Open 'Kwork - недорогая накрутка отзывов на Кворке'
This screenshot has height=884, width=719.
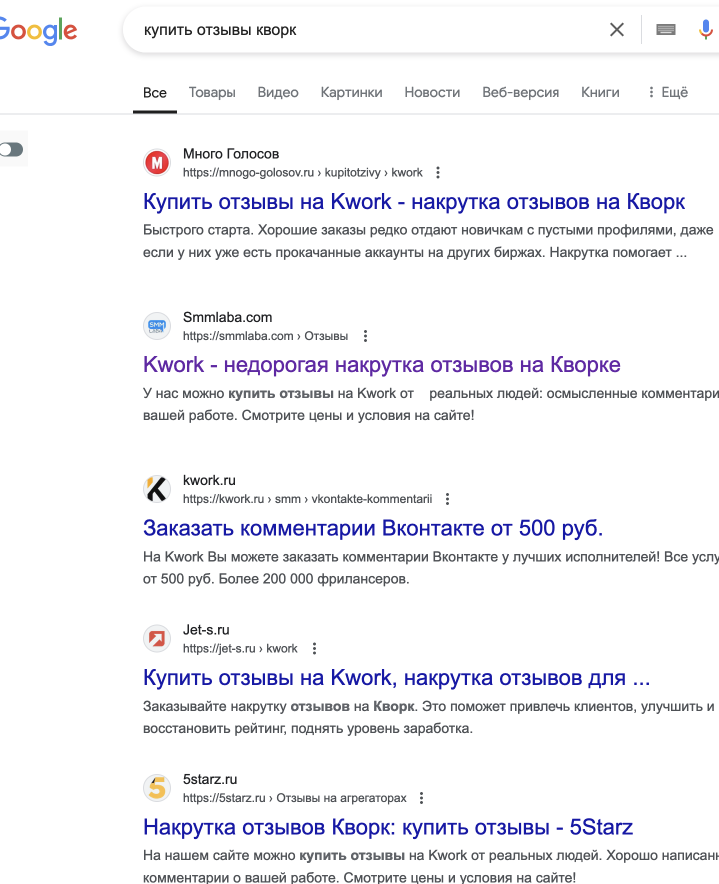click(382, 365)
